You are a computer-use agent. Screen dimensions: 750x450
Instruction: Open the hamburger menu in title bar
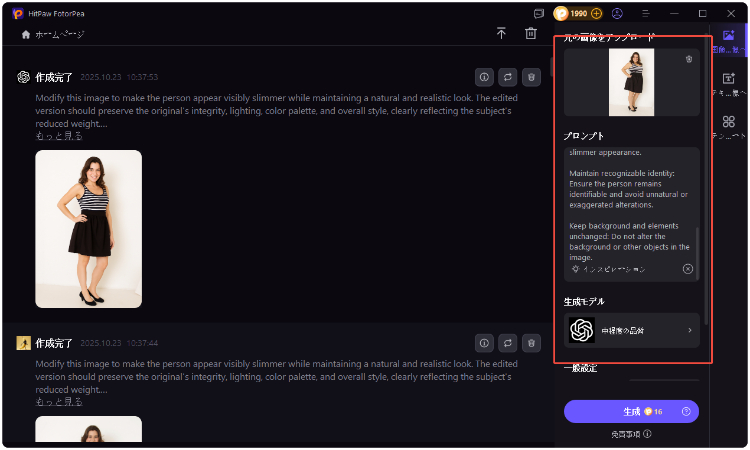(645, 14)
